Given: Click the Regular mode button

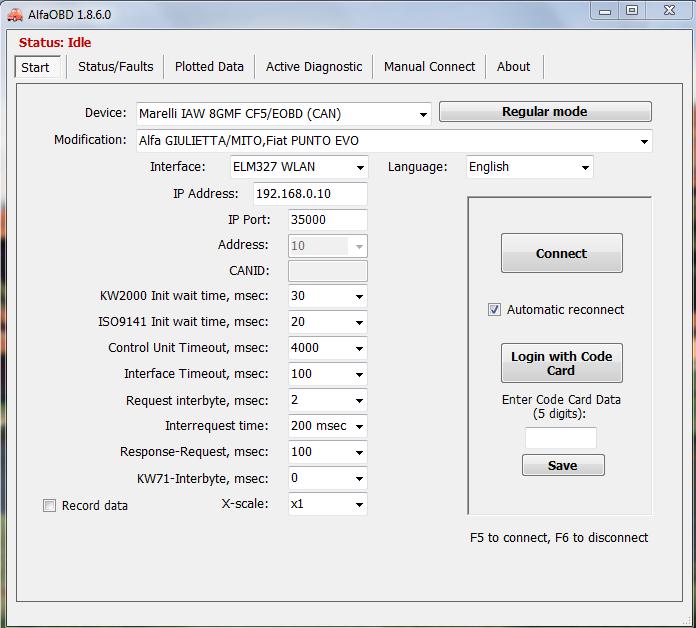Looking at the screenshot, I should (x=544, y=112).
